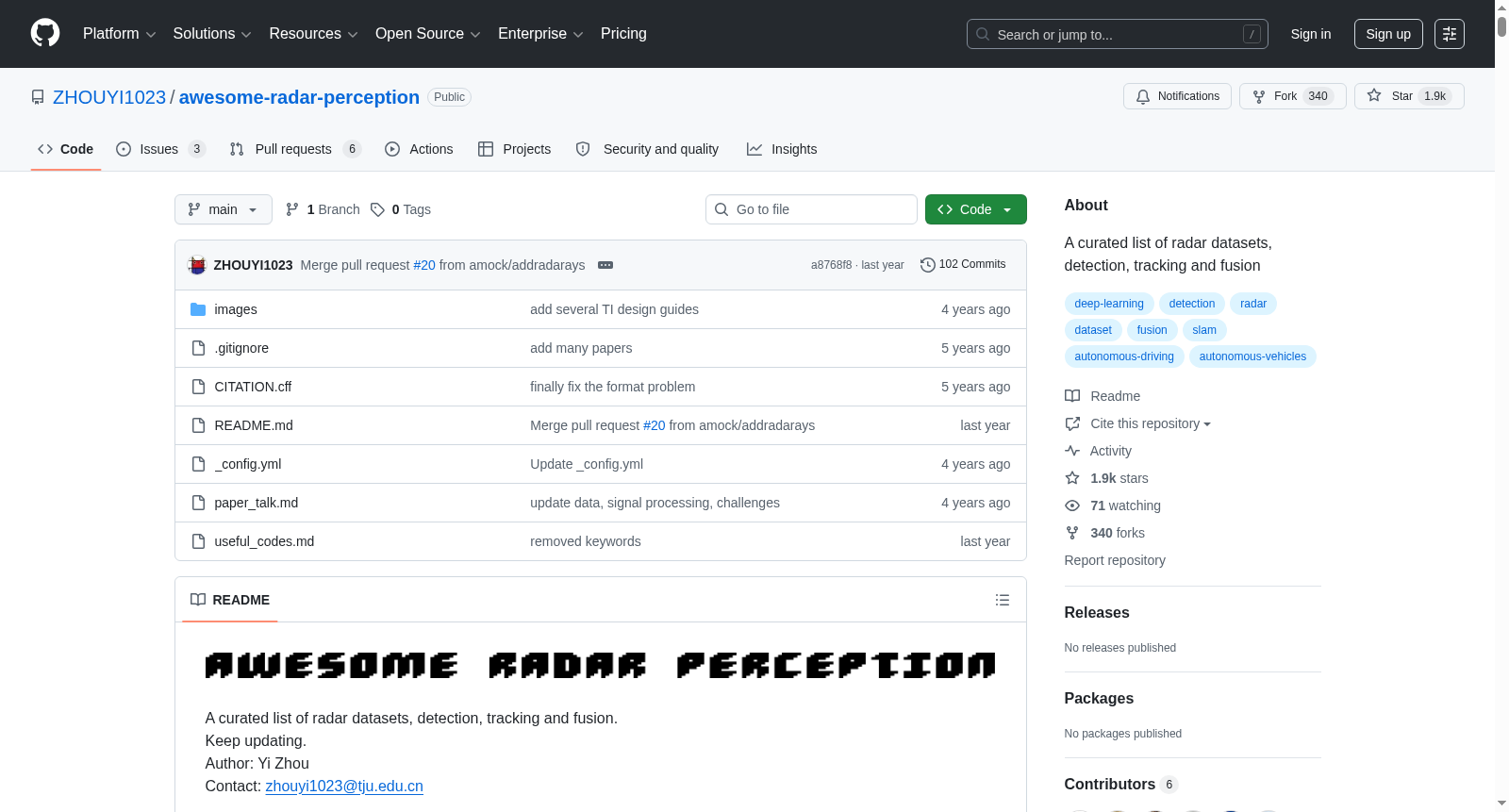1509x812 pixels.
Task: Open the .gitignore file
Action: [241, 348]
